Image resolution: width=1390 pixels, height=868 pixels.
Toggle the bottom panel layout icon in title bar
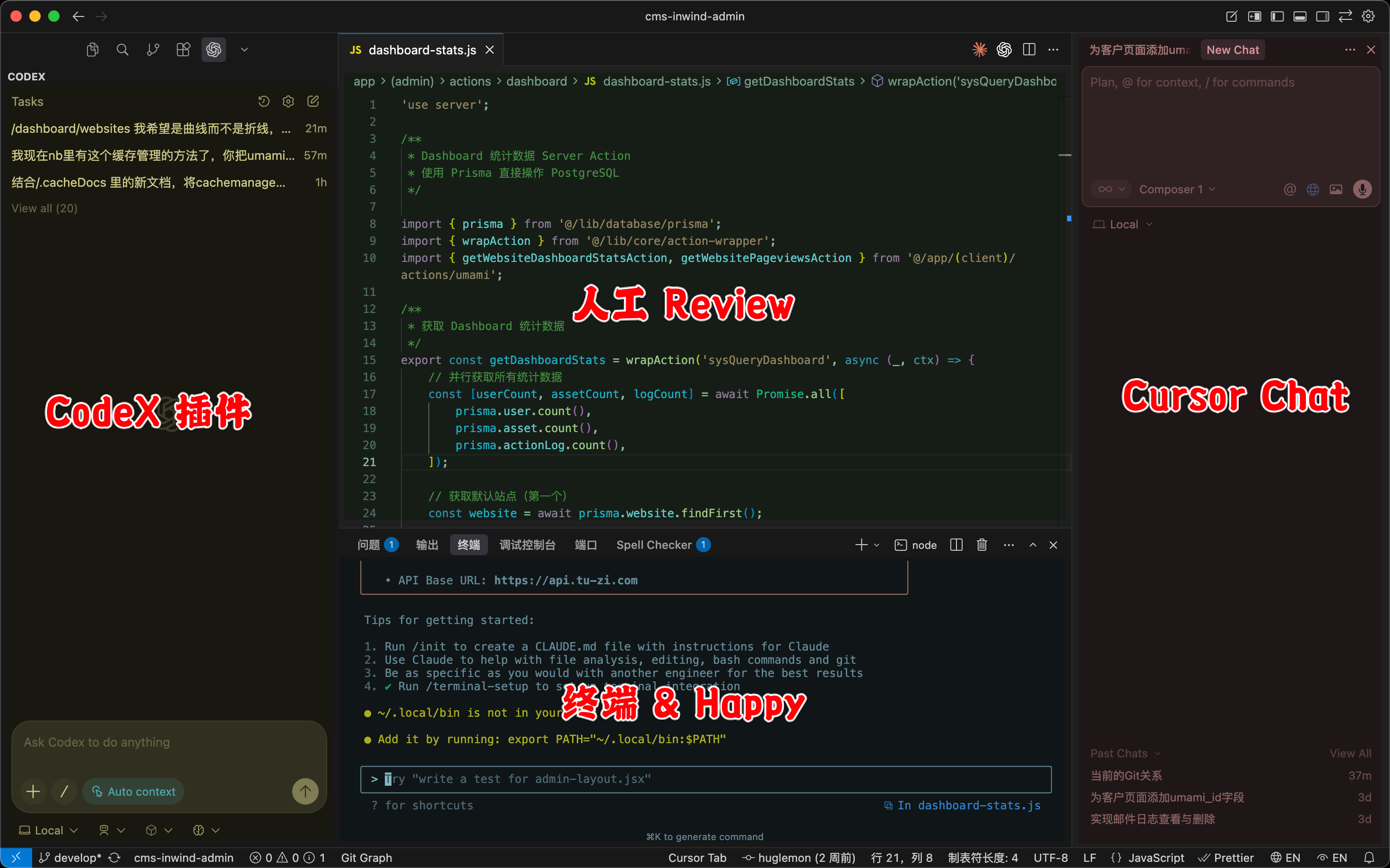[x=1300, y=16]
